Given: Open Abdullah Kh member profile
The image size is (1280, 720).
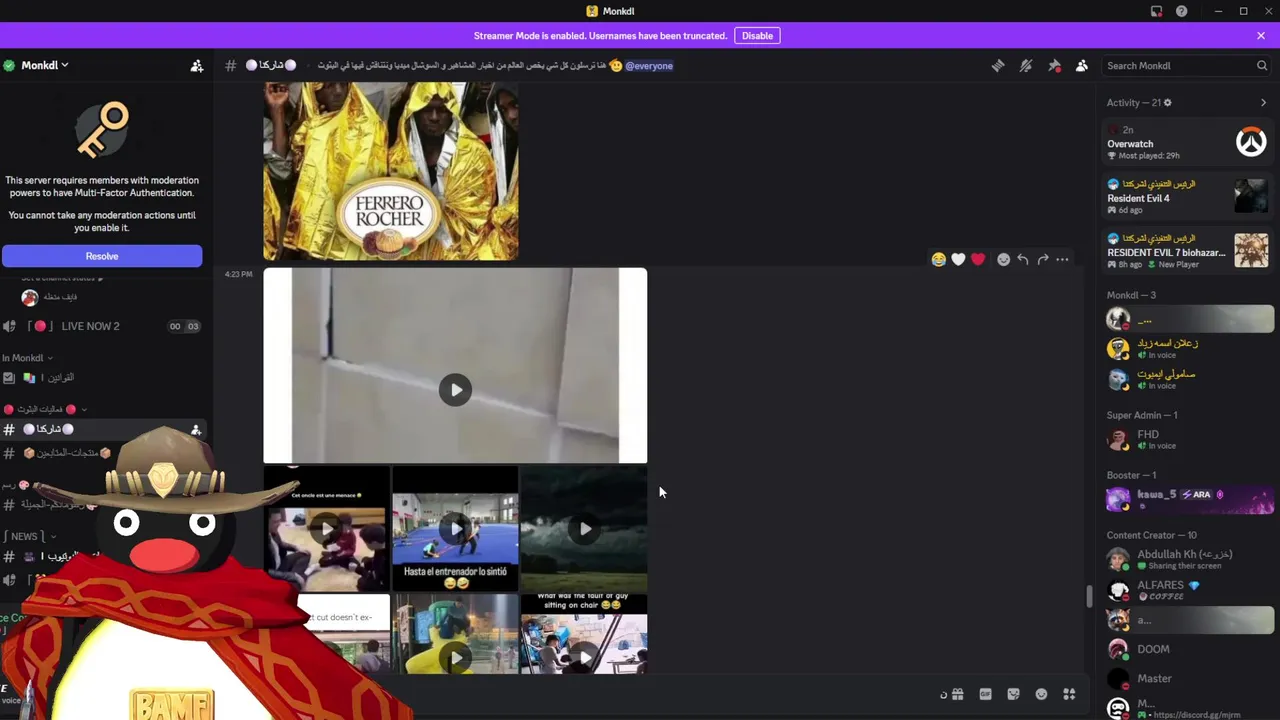Looking at the screenshot, I should coord(1187,559).
